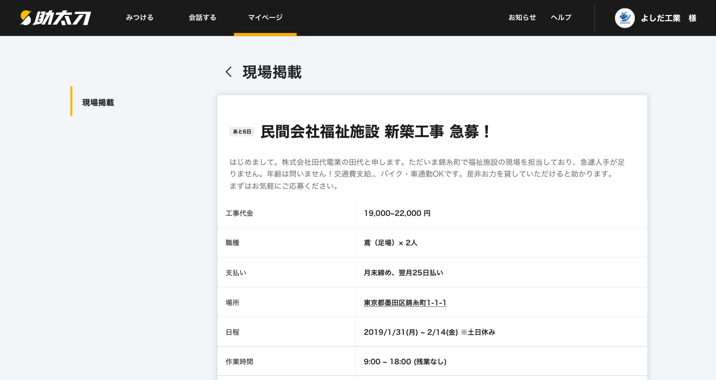Click the 場所 label
716x380 pixels.
pyautogui.click(x=232, y=302)
